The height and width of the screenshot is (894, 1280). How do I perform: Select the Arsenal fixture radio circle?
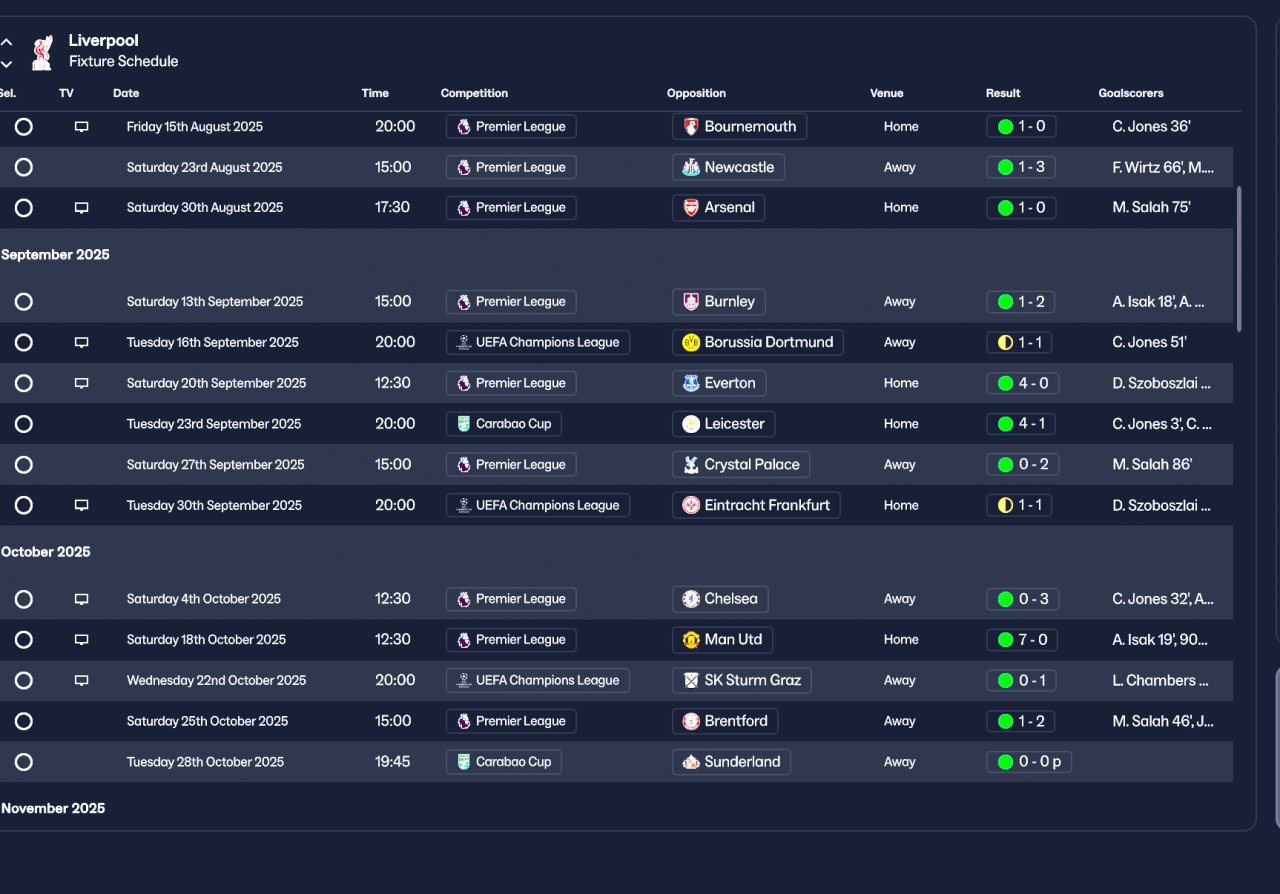[24, 208]
